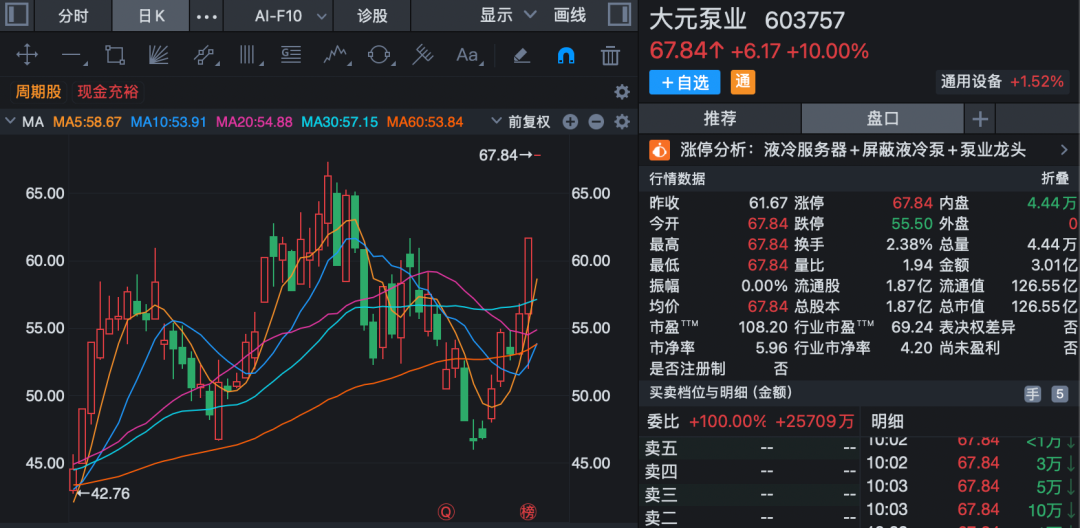Image resolution: width=1080 pixels, height=528 pixels.
Task: Activate the eraser tool
Action: pyautogui.click(x=522, y=54)
